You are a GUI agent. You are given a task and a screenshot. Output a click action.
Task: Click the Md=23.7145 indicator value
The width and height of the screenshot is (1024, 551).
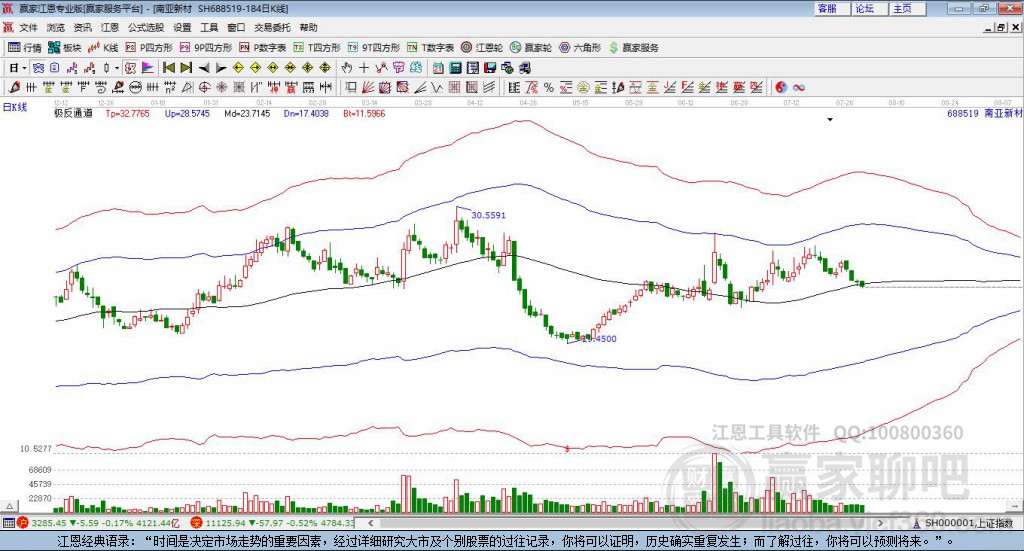pos(247,114)
